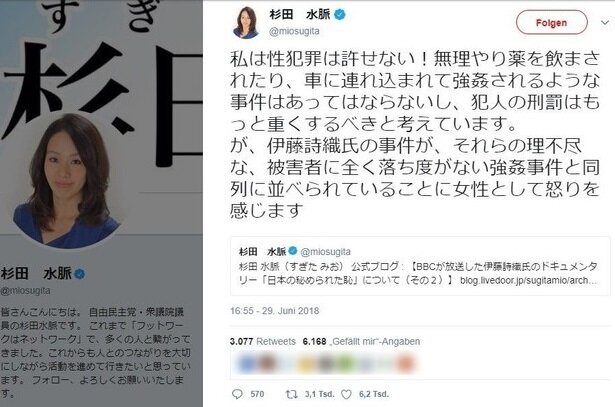Click profile name 杉田 水脈 in sidebar
The height and width of the screenshot is (407, 615).
pos(36,273)
